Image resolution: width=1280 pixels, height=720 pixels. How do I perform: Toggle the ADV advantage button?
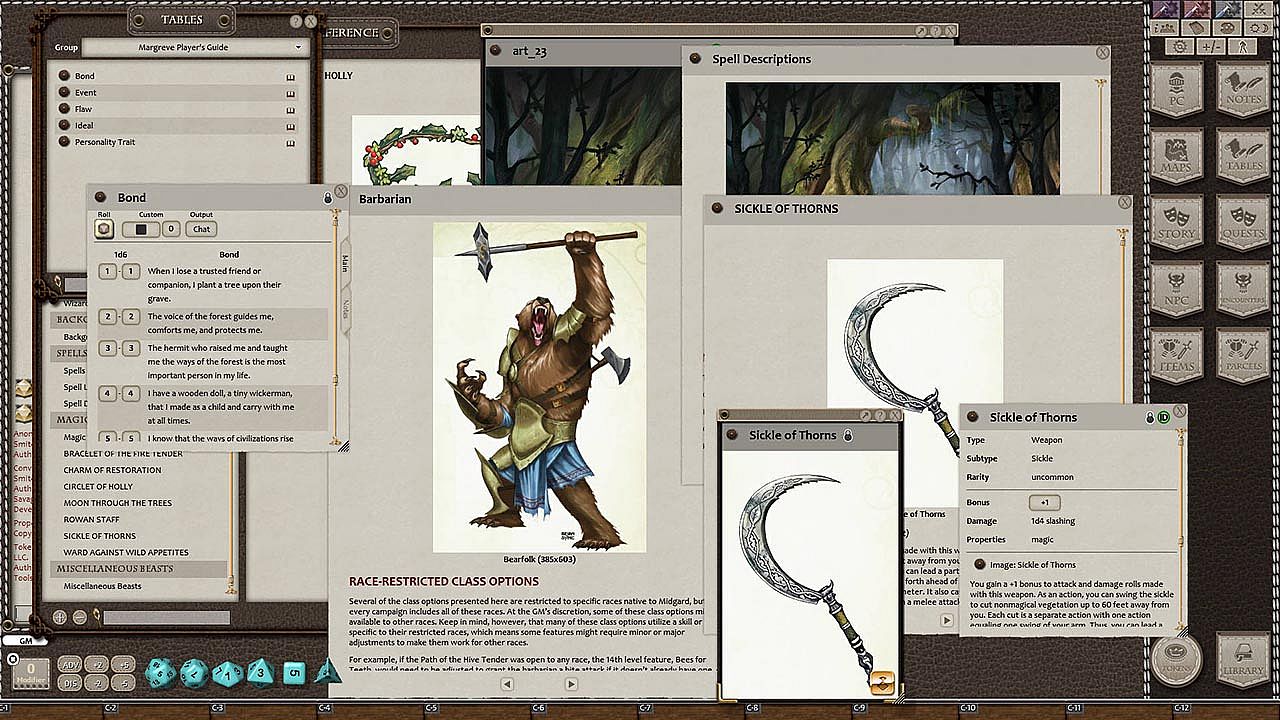(70, 664)
